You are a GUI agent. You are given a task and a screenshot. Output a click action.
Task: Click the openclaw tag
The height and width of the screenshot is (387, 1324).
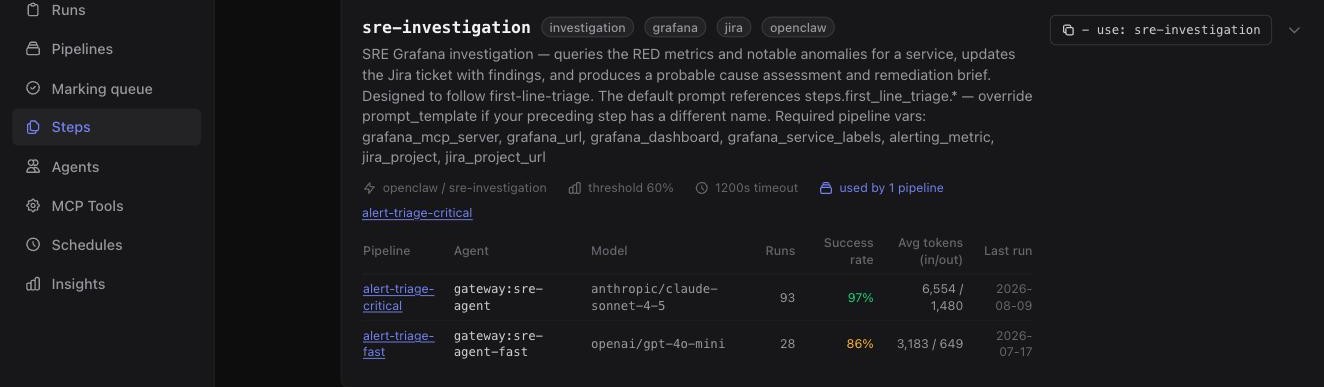click(x=798, y=28)
